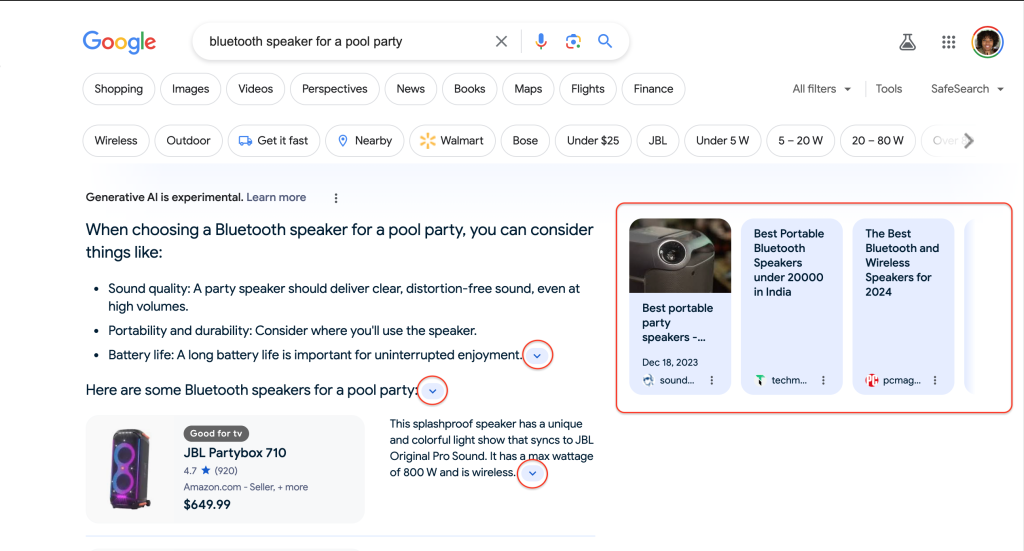Viewport: 1024px width, 551px height.
Task: Open the Google account profile picture
Action: coord(987,42)
